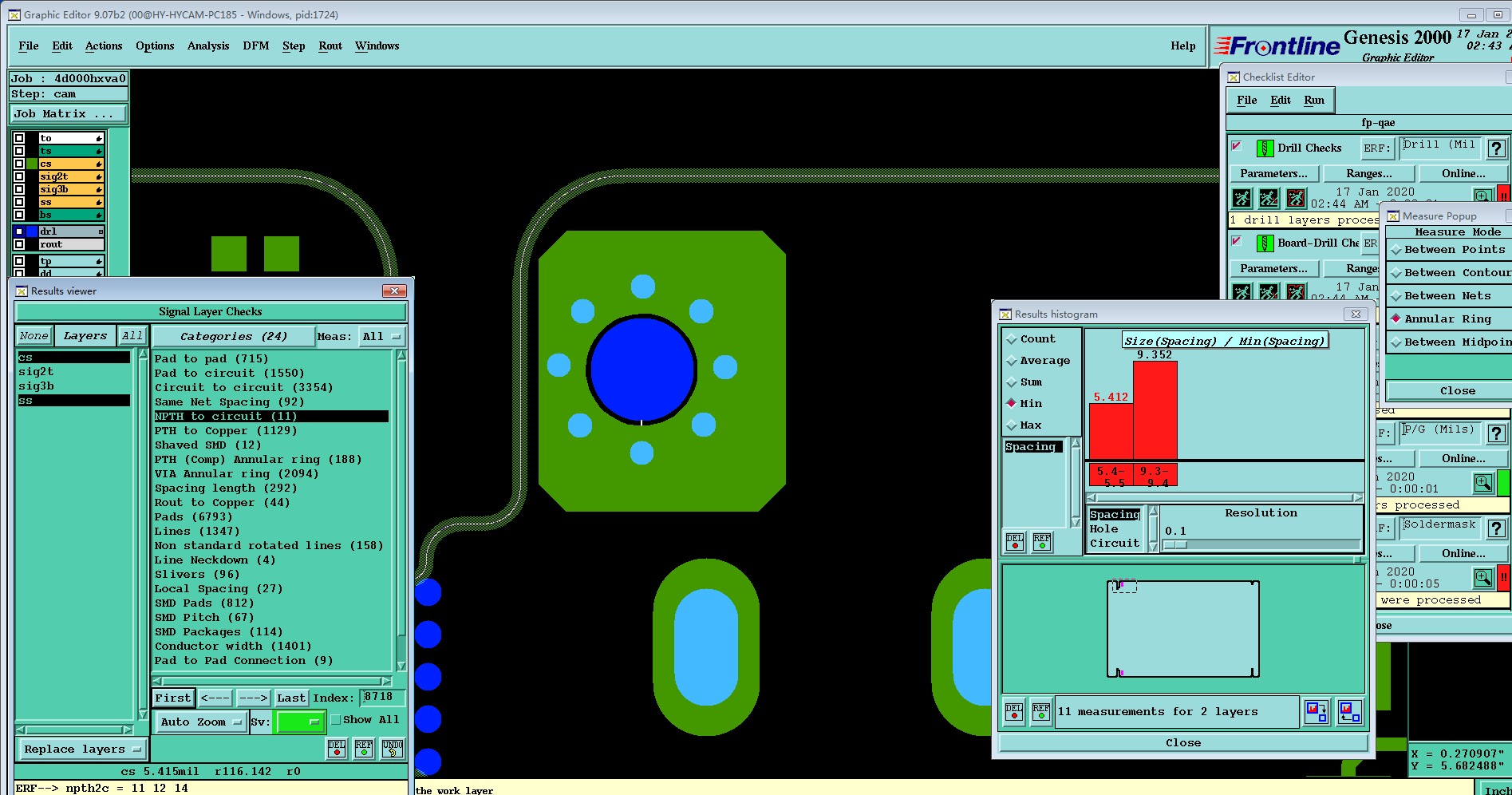Open the DFM menu
Screen dimensions: 1512x795
click(256, 46)
